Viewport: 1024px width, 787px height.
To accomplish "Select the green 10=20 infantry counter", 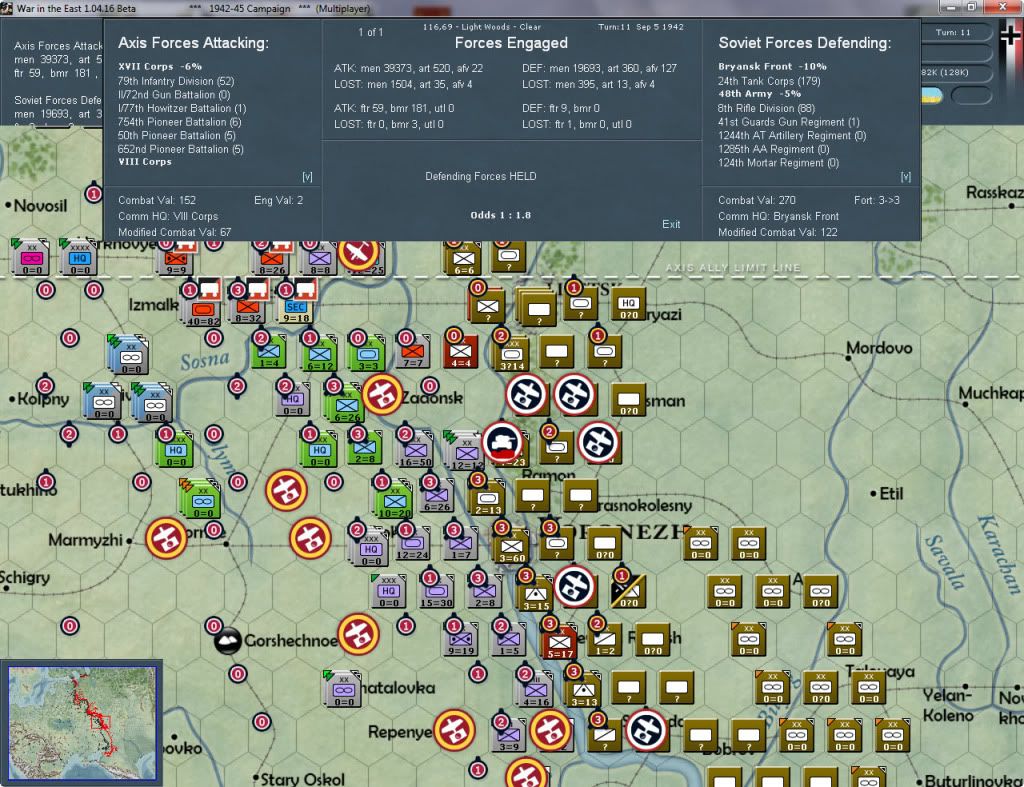I will point(394,503).
